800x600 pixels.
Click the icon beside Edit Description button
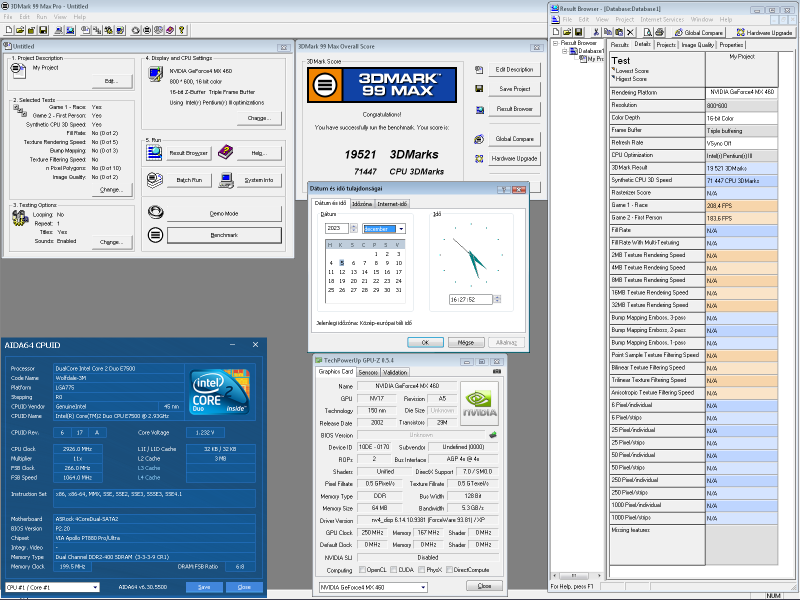pos(479,69)
